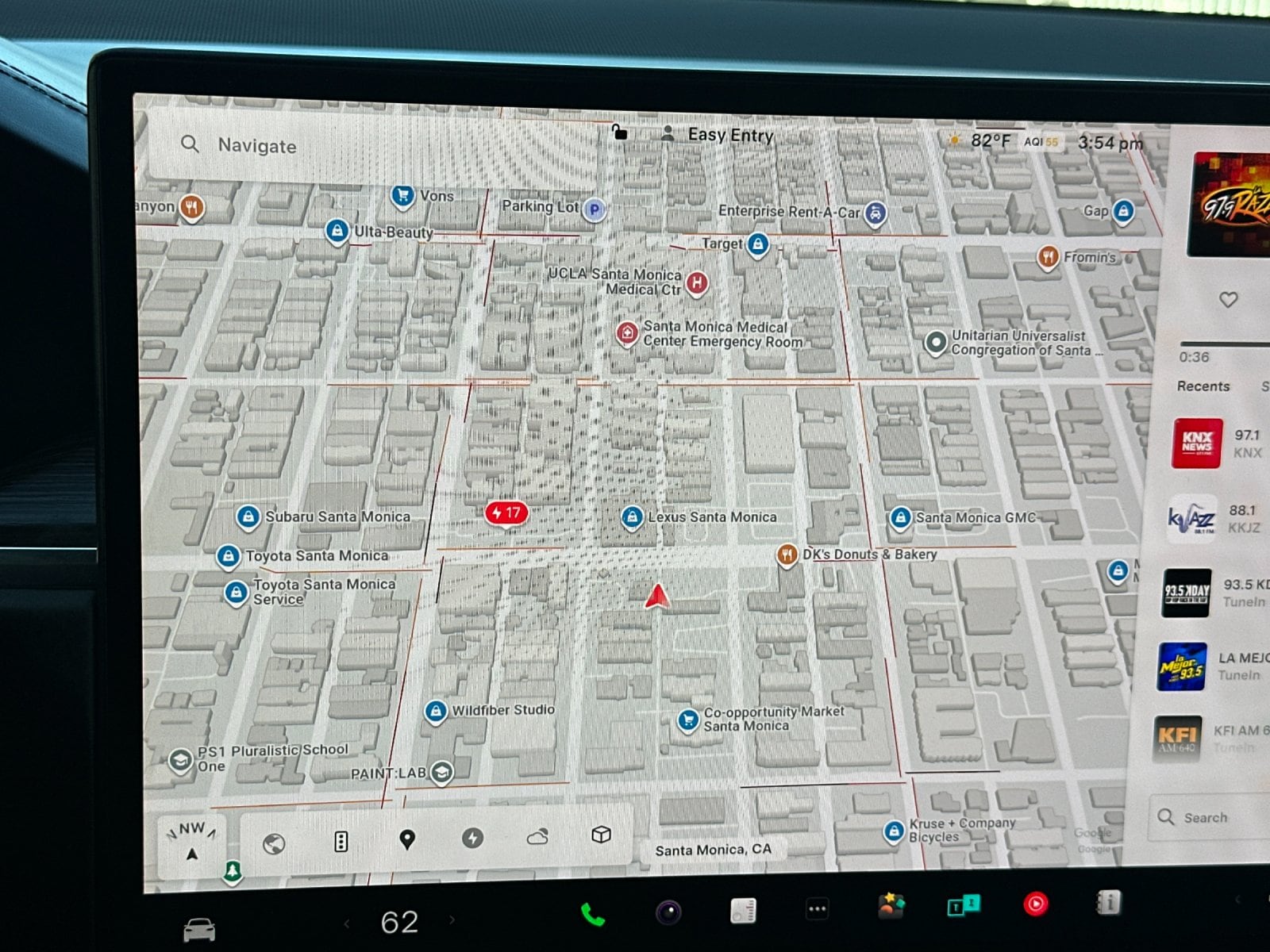Play the 97.1 KNX News station
This screenshot has width=1270, height=952.
pos(1220,443)
